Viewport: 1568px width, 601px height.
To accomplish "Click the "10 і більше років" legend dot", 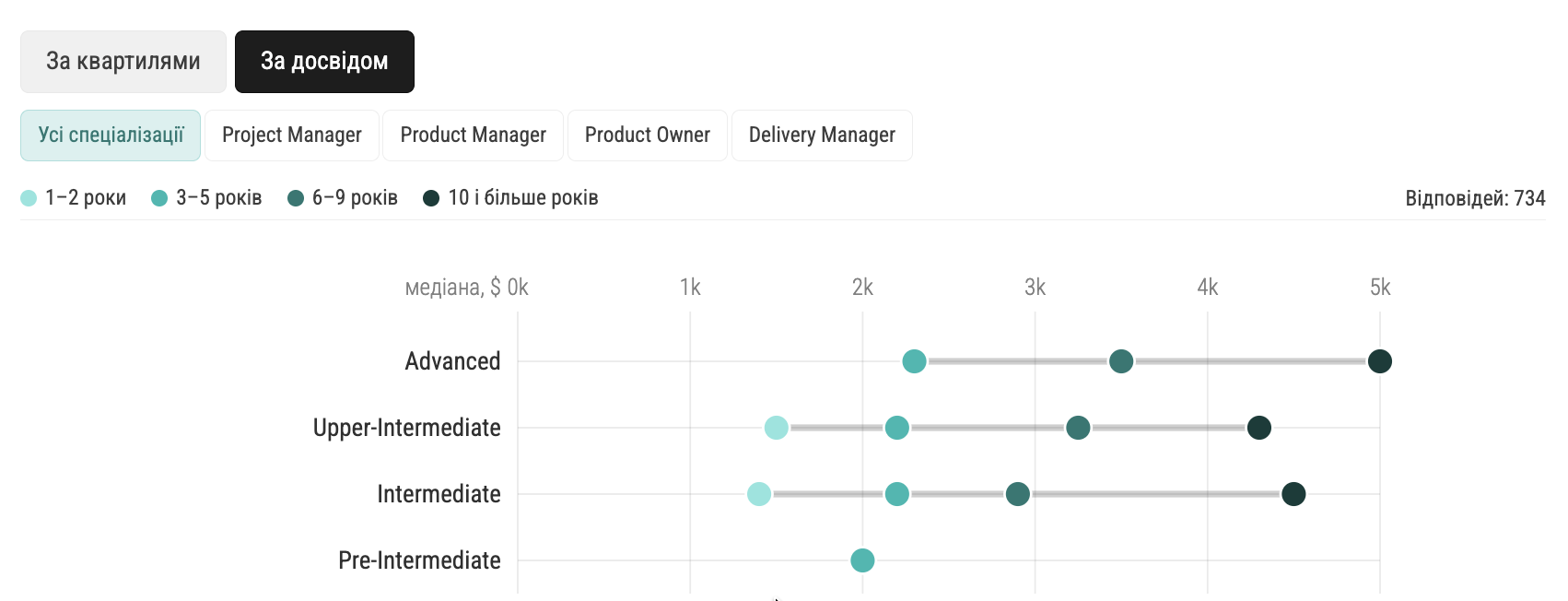I will [431, 198].
